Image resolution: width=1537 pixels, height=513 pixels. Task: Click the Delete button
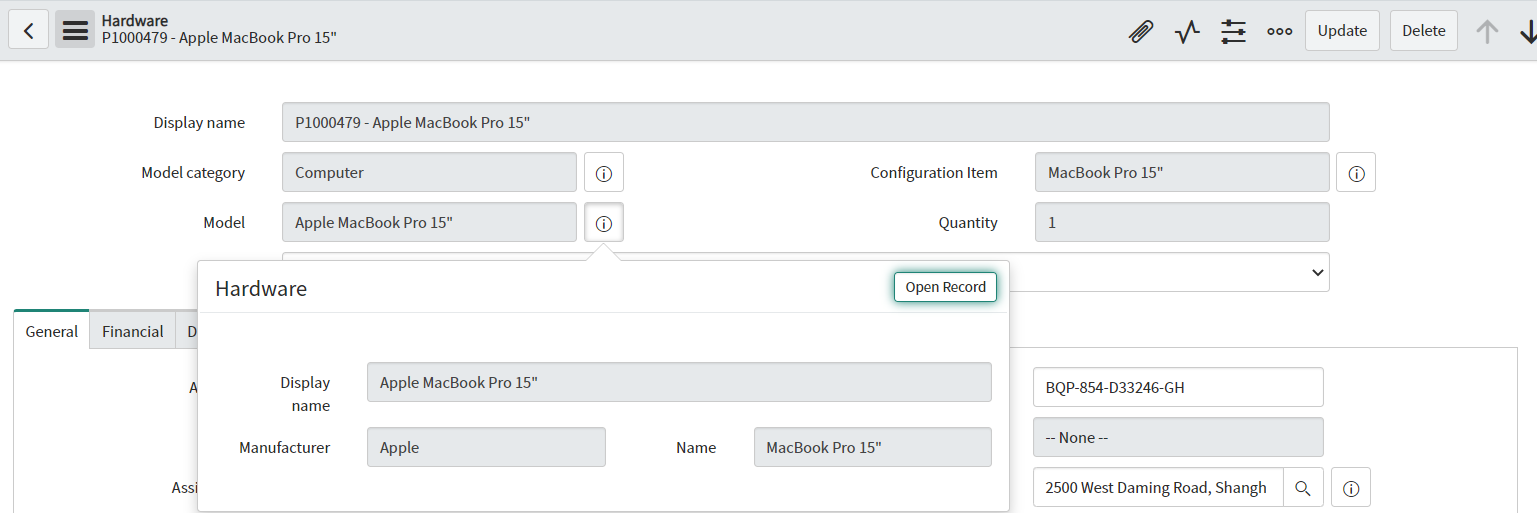coord(1424,31)
